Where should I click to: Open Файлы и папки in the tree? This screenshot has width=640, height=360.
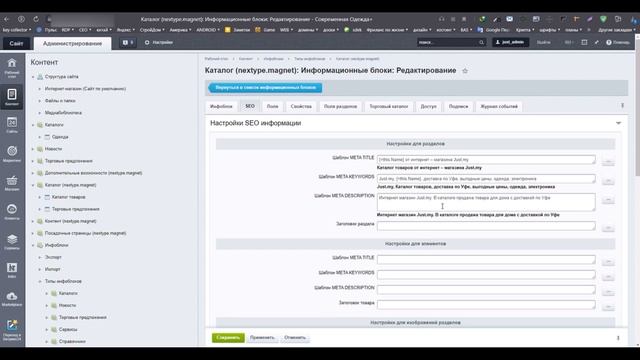point(60,101)
